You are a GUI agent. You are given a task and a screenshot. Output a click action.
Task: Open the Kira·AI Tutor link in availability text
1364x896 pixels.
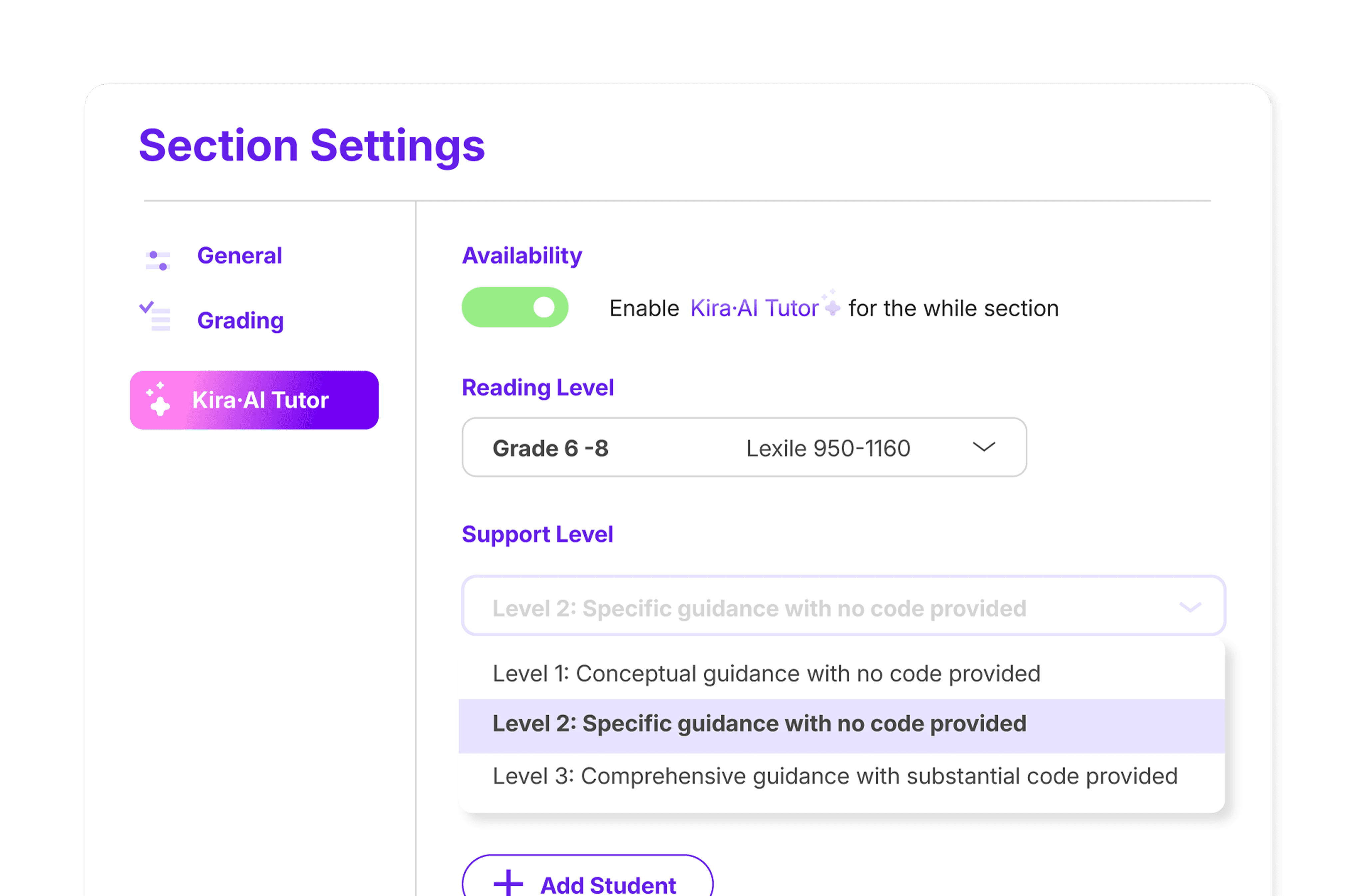pyautogui.click(x=754, y=308)
